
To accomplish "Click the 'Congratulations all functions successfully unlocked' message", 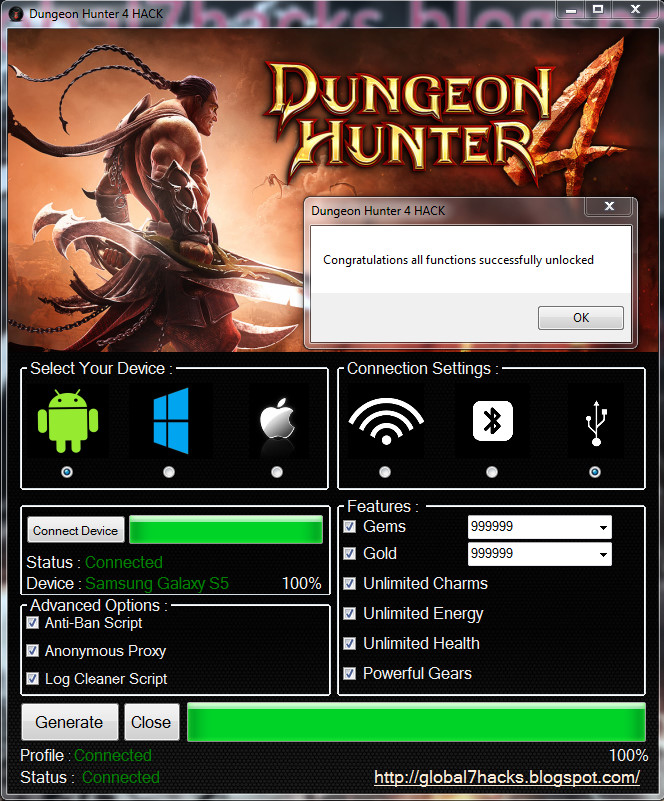I will click(458, 260).
